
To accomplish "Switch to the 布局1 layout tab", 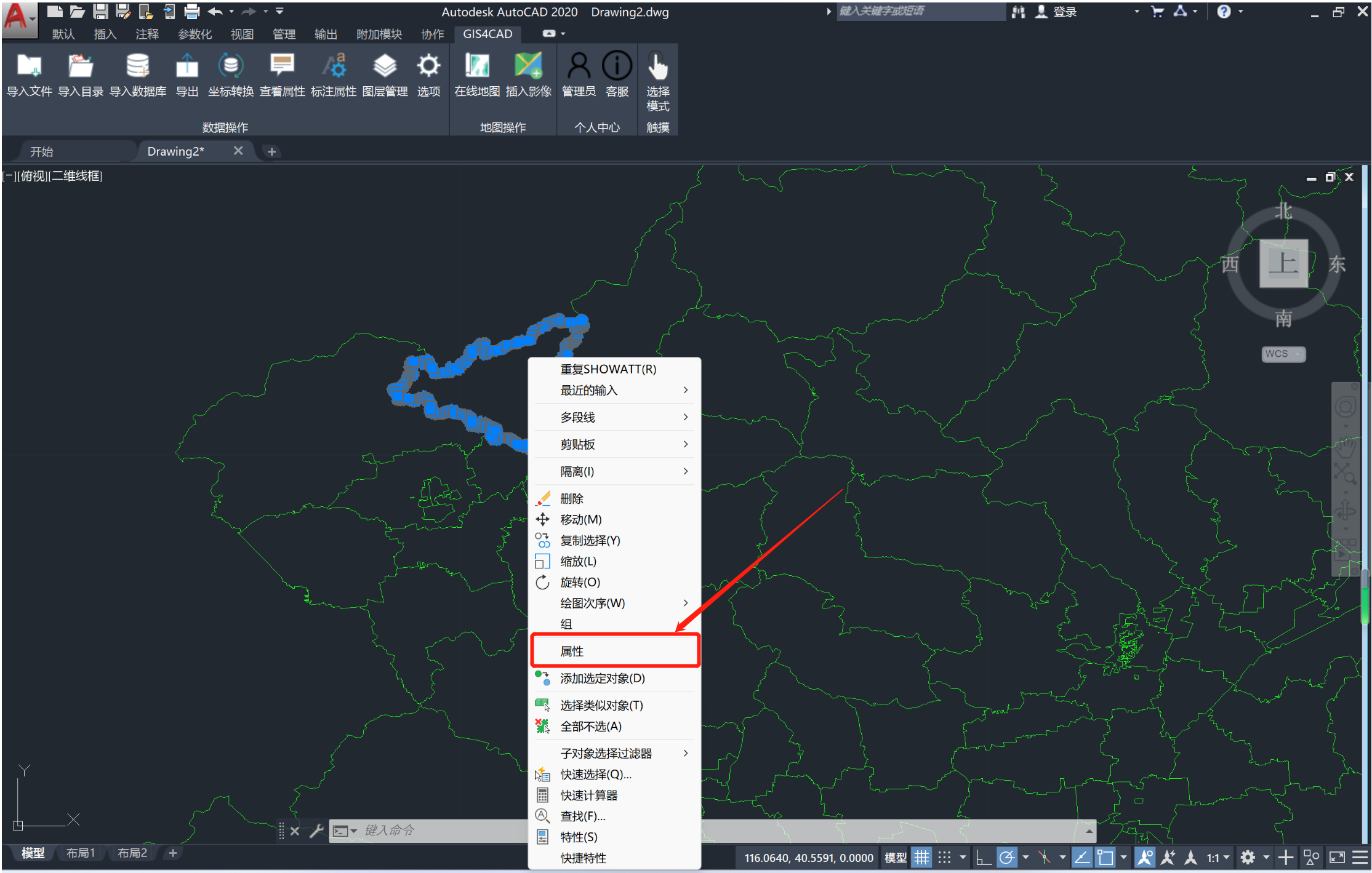I will (x=81, y=853).
